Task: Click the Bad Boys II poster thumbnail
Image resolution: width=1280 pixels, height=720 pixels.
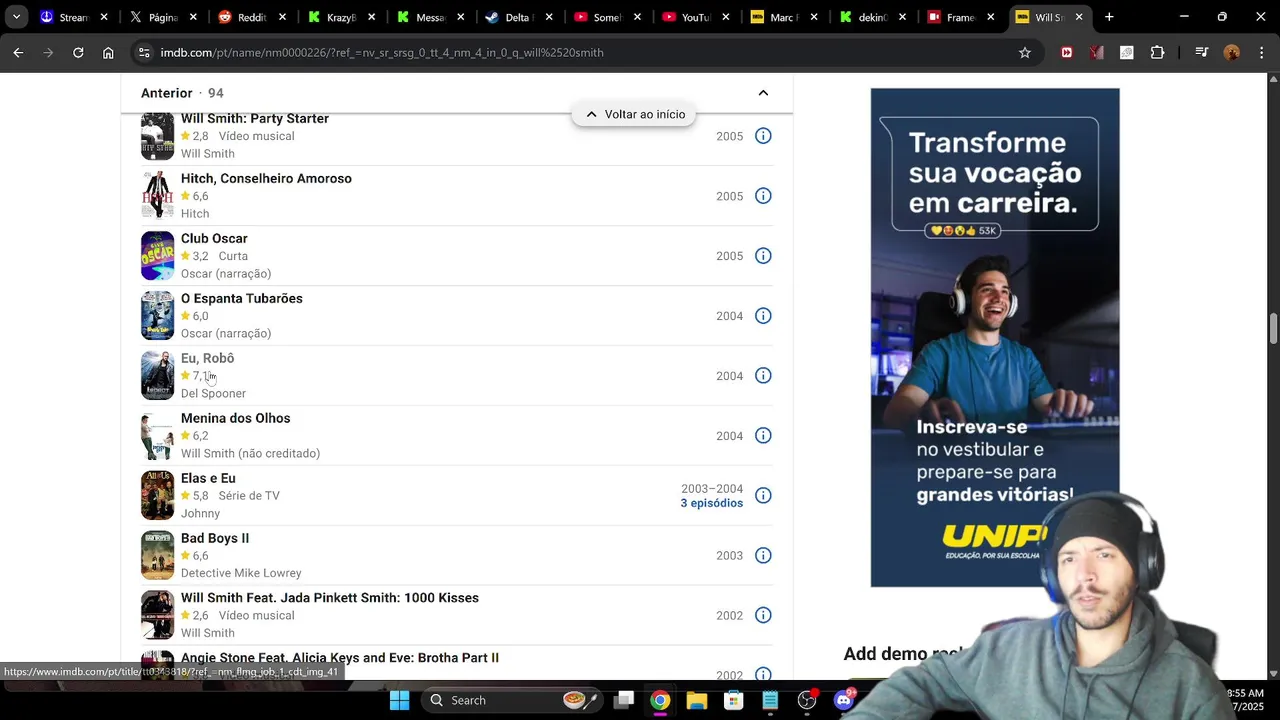Action: [x=157, y=556]
